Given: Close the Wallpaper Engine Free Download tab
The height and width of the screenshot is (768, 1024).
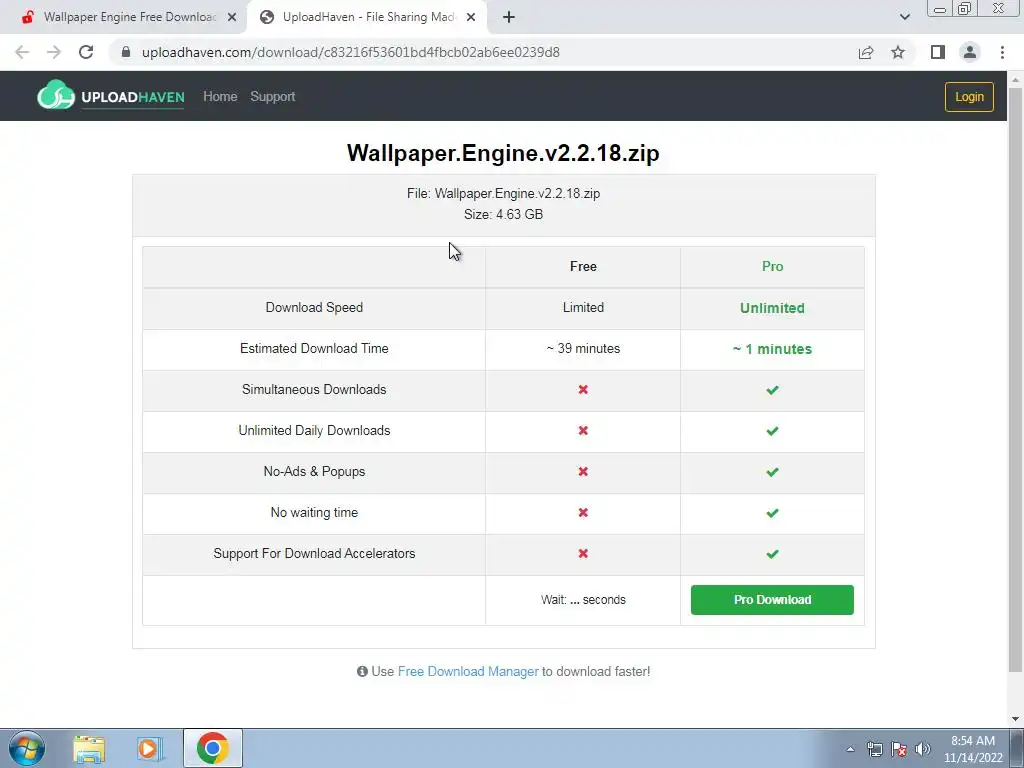Looking at the screenshot, I should 232,17.
